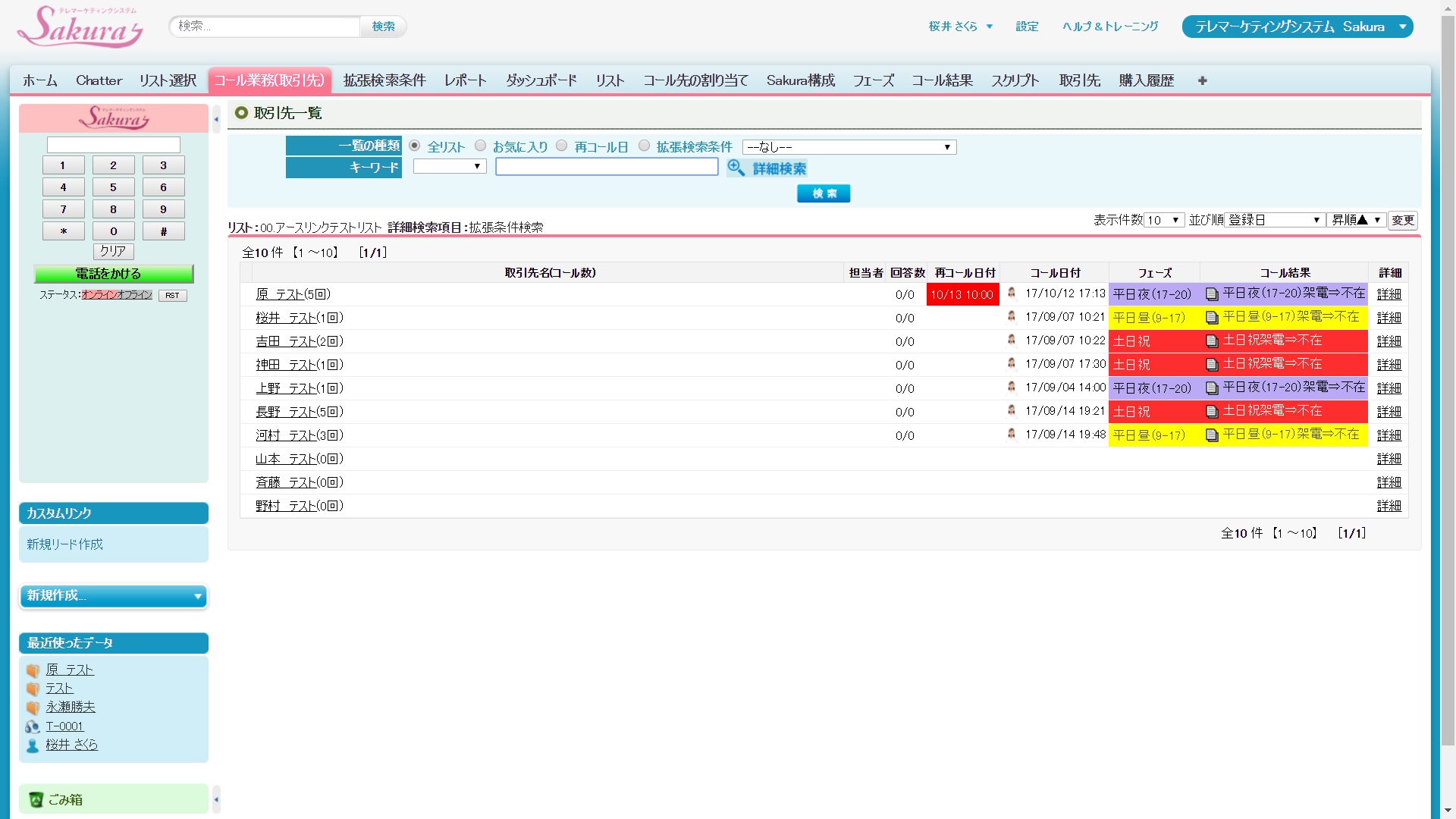
Task: Click the plus icon to add a tab
Action: (1202, 80)
